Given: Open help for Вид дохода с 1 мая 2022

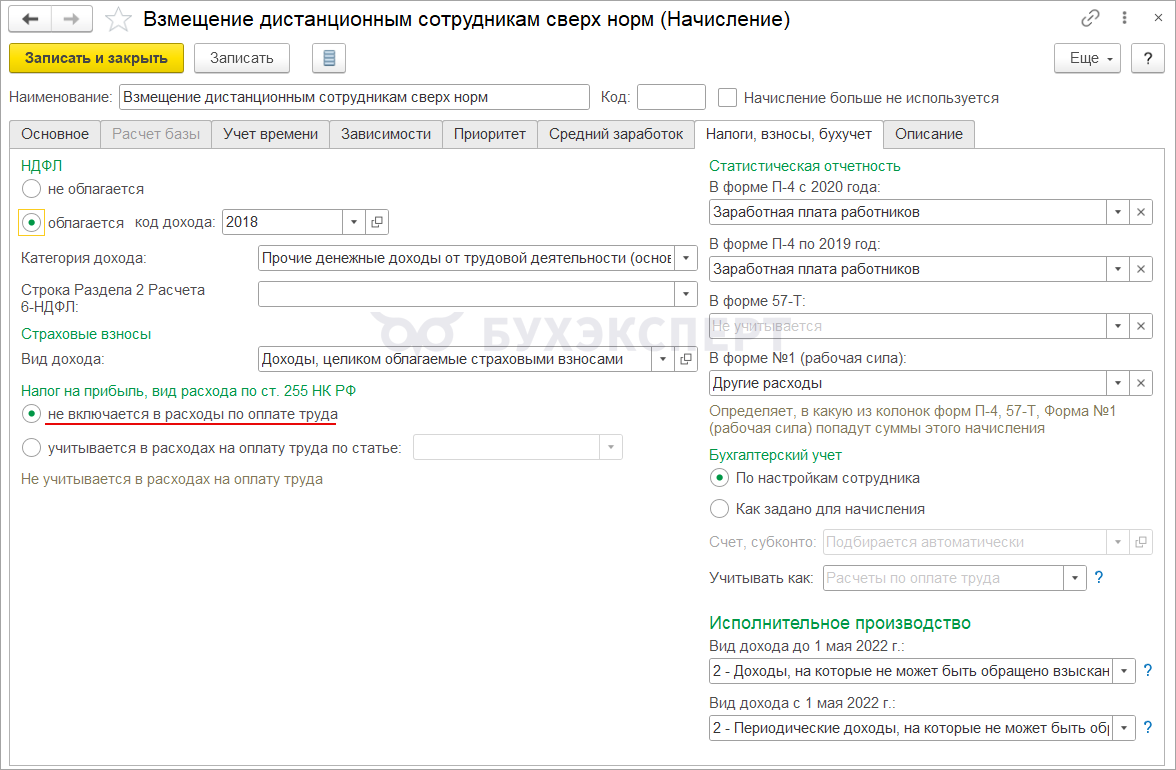Looking at the screenshot, I should click(1148, 727).
